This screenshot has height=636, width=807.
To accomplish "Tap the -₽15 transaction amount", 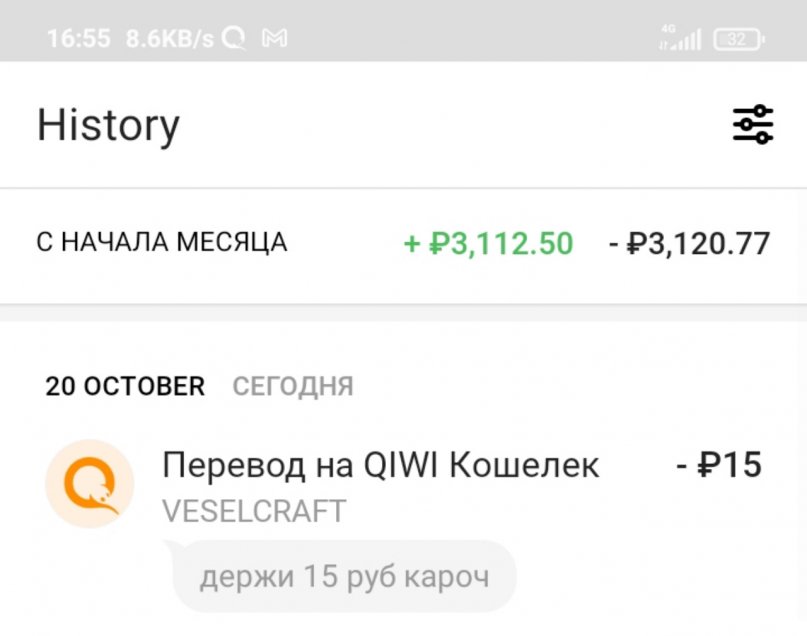I will click(717, 465).
